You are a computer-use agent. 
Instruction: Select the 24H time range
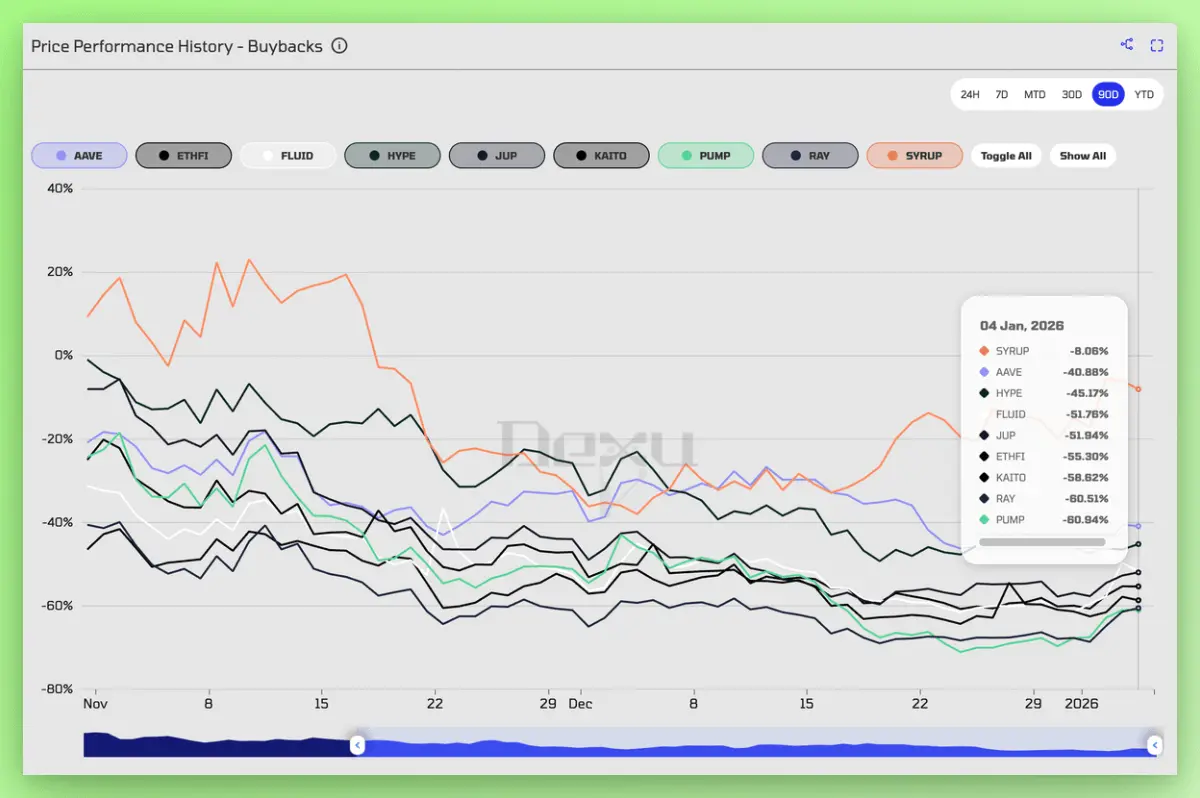970,94
